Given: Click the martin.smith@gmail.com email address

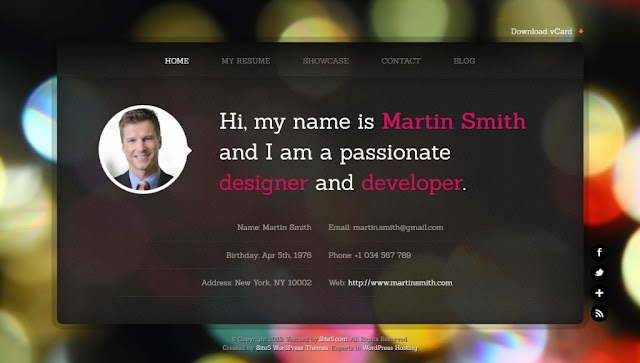Looking at the screenshot, I should (x=398, y=227).
